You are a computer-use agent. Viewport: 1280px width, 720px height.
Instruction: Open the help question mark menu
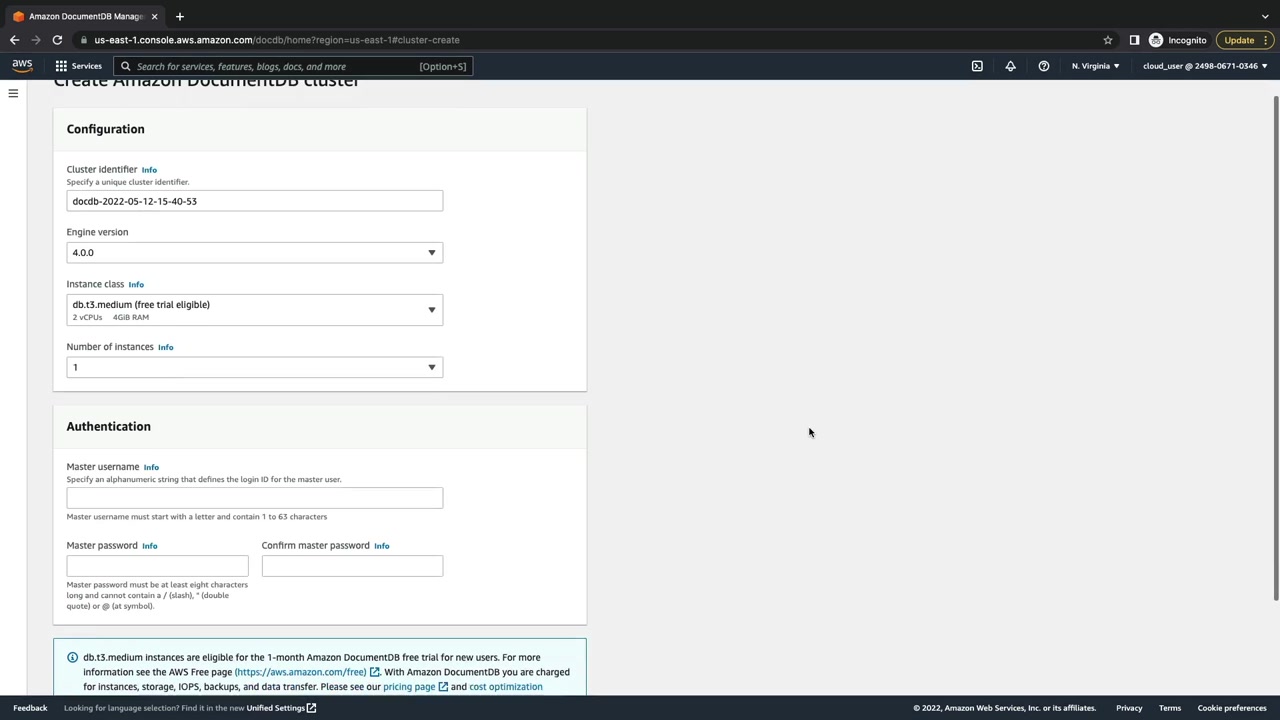[x=1044, y=66]
